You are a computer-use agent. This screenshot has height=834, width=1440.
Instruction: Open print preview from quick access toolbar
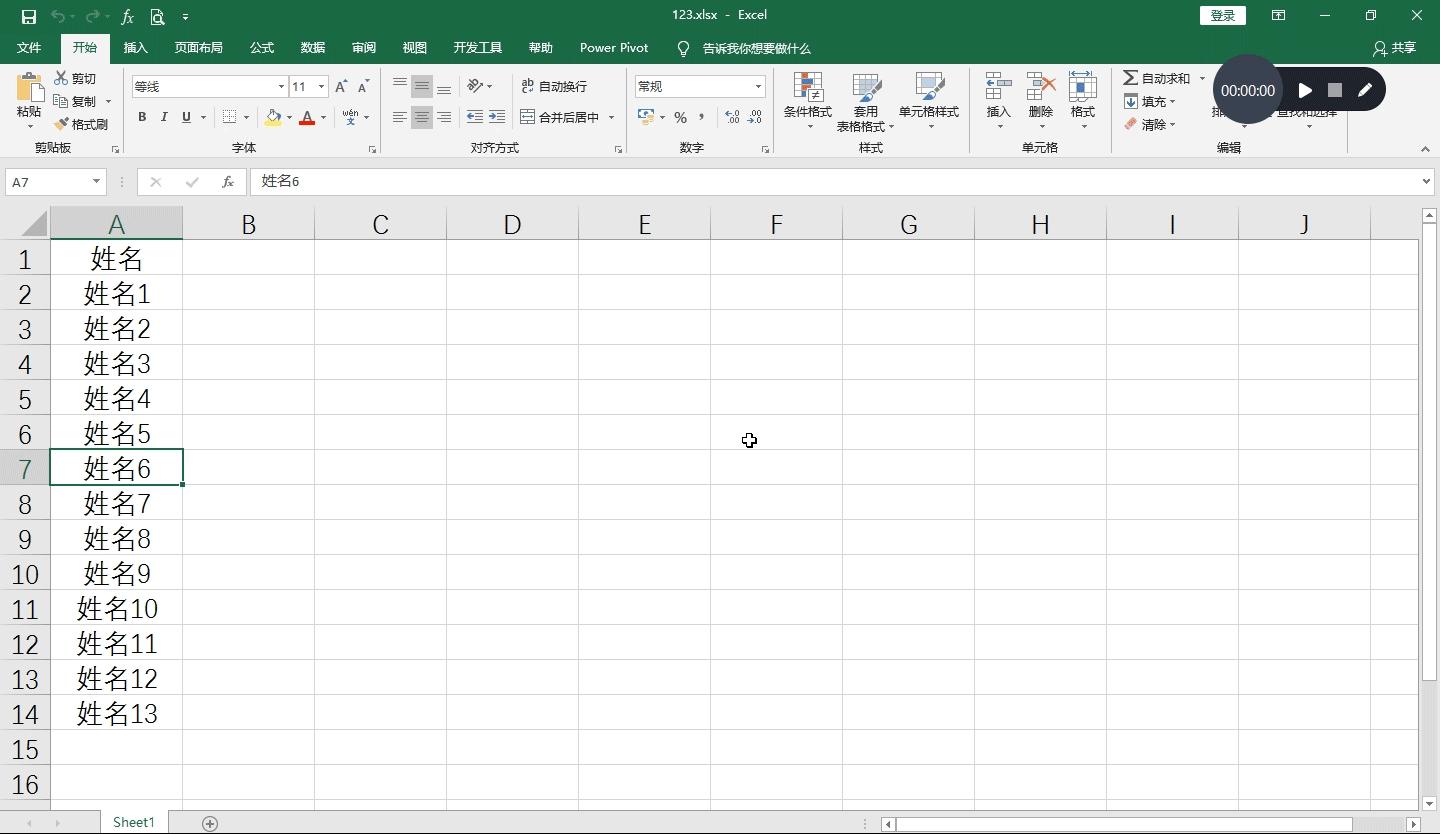coord(158,16)
